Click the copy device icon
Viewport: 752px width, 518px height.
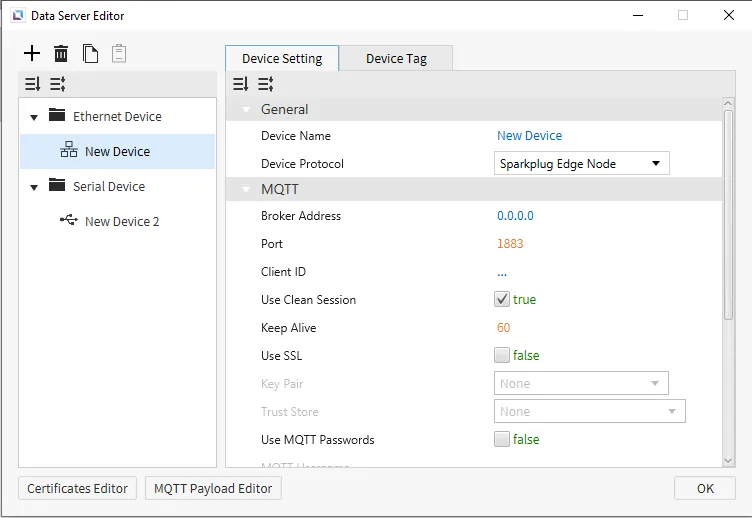(x=90, y=54)
